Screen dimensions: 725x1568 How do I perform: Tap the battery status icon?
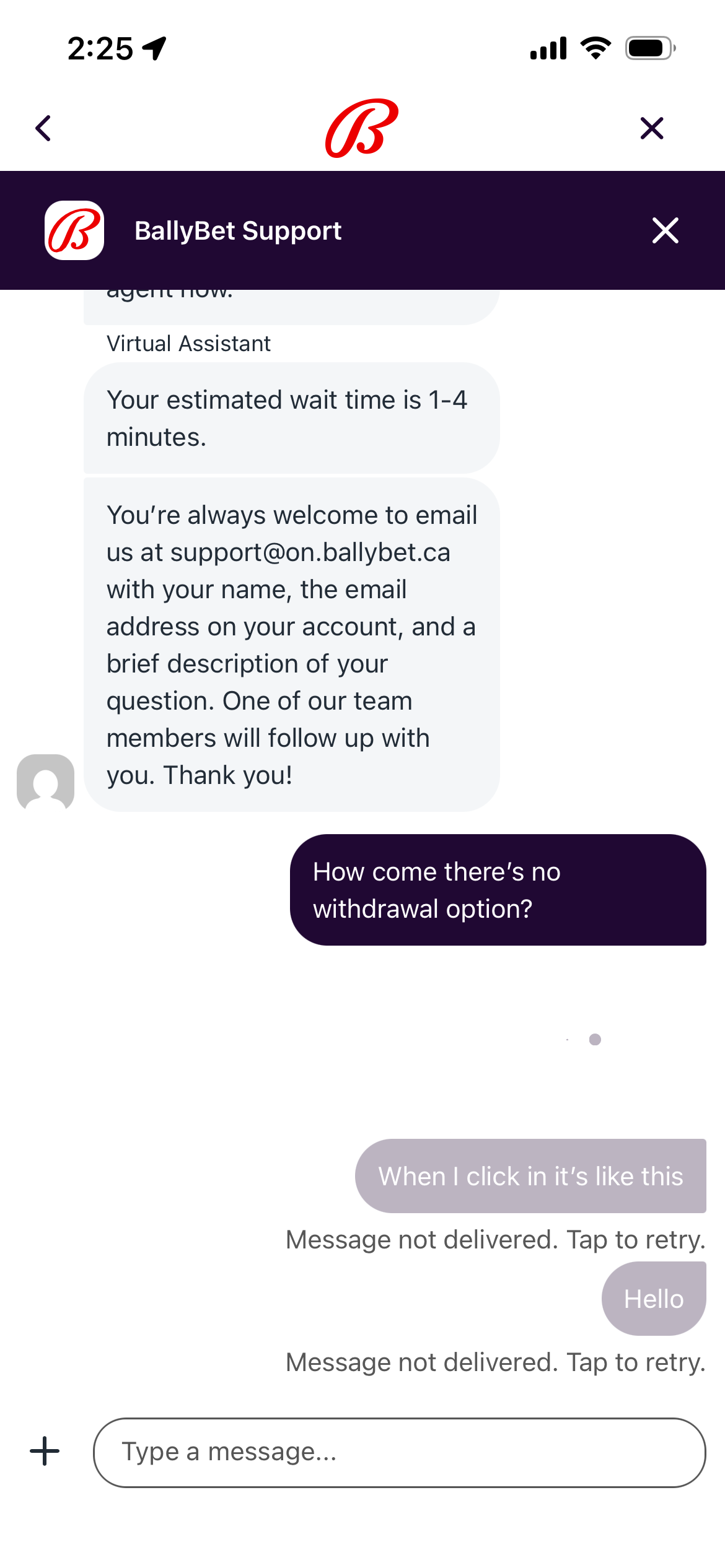point(649,48)
